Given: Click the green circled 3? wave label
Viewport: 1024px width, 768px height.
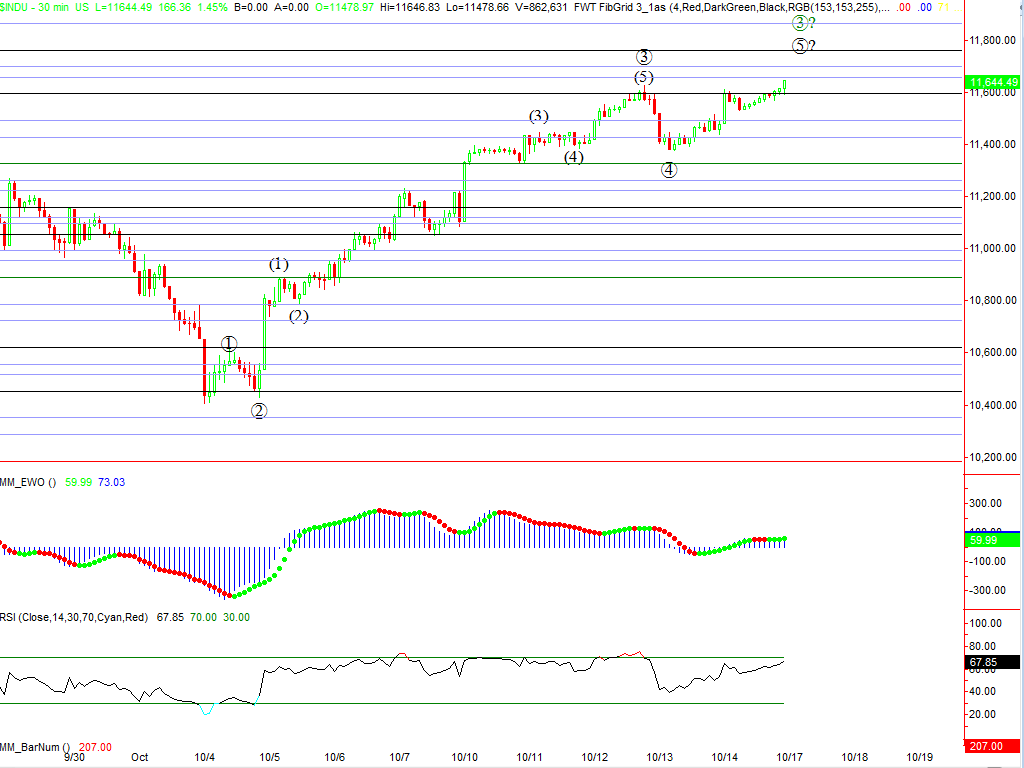Looking at the screenshot, I should tap(803, 23).
